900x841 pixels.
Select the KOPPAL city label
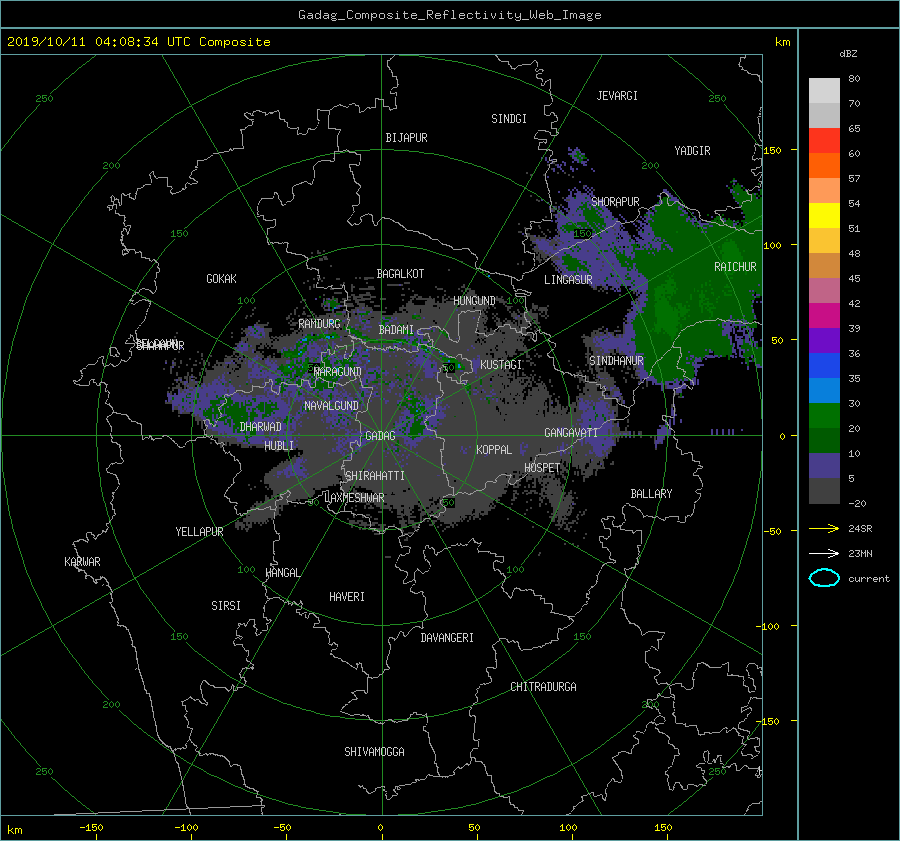(494, 449)
